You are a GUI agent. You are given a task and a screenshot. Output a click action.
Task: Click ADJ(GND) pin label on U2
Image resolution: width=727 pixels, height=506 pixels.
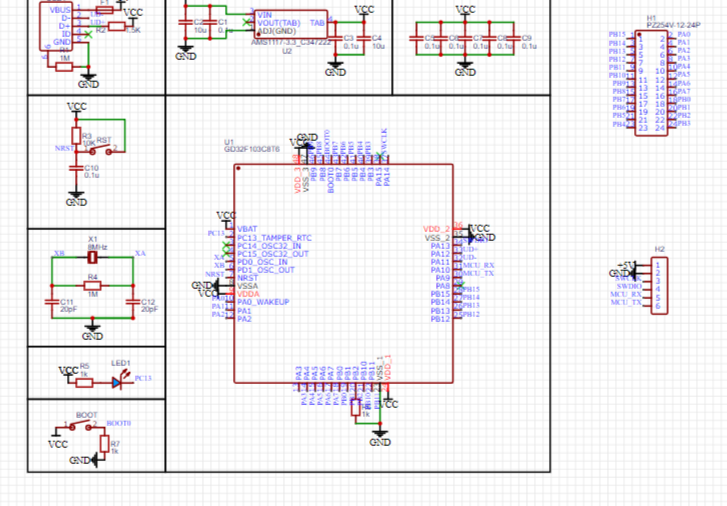(277, 31)
